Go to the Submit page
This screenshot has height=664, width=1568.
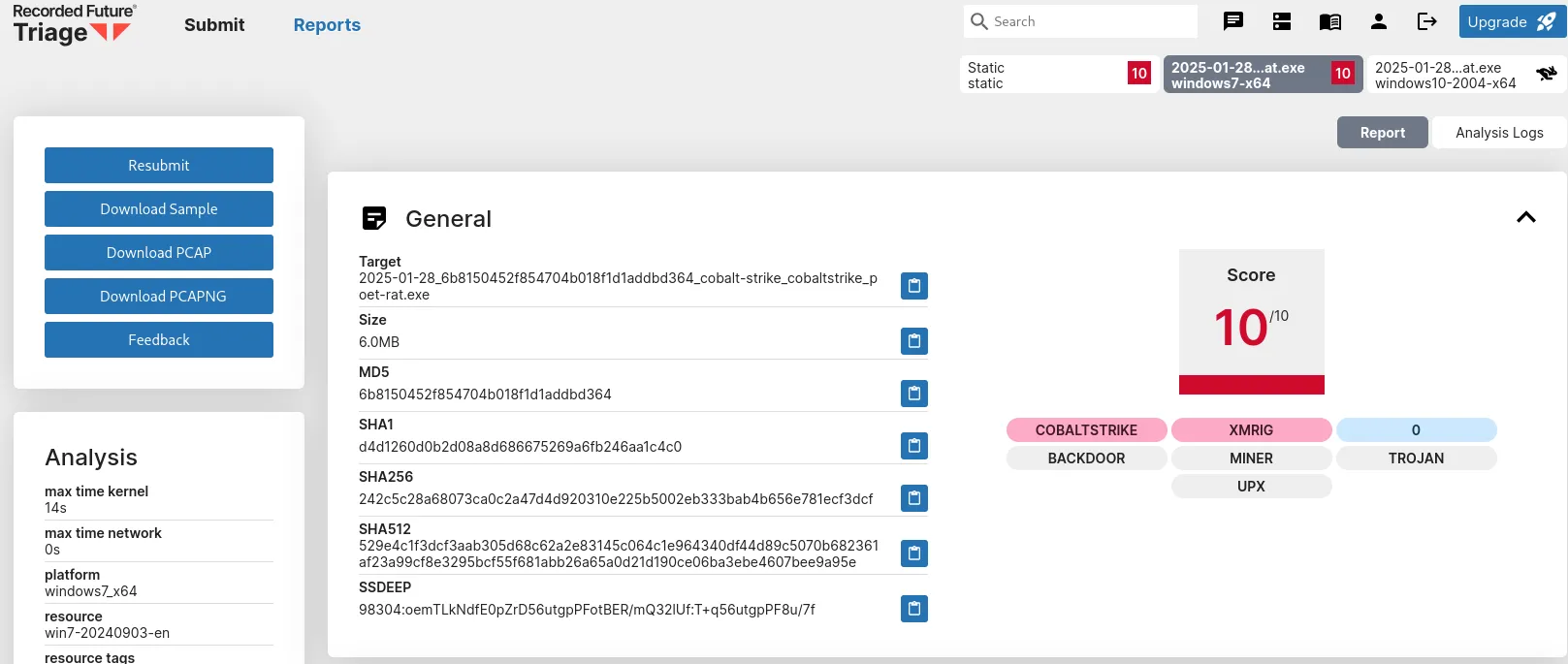tap(214, 25)
